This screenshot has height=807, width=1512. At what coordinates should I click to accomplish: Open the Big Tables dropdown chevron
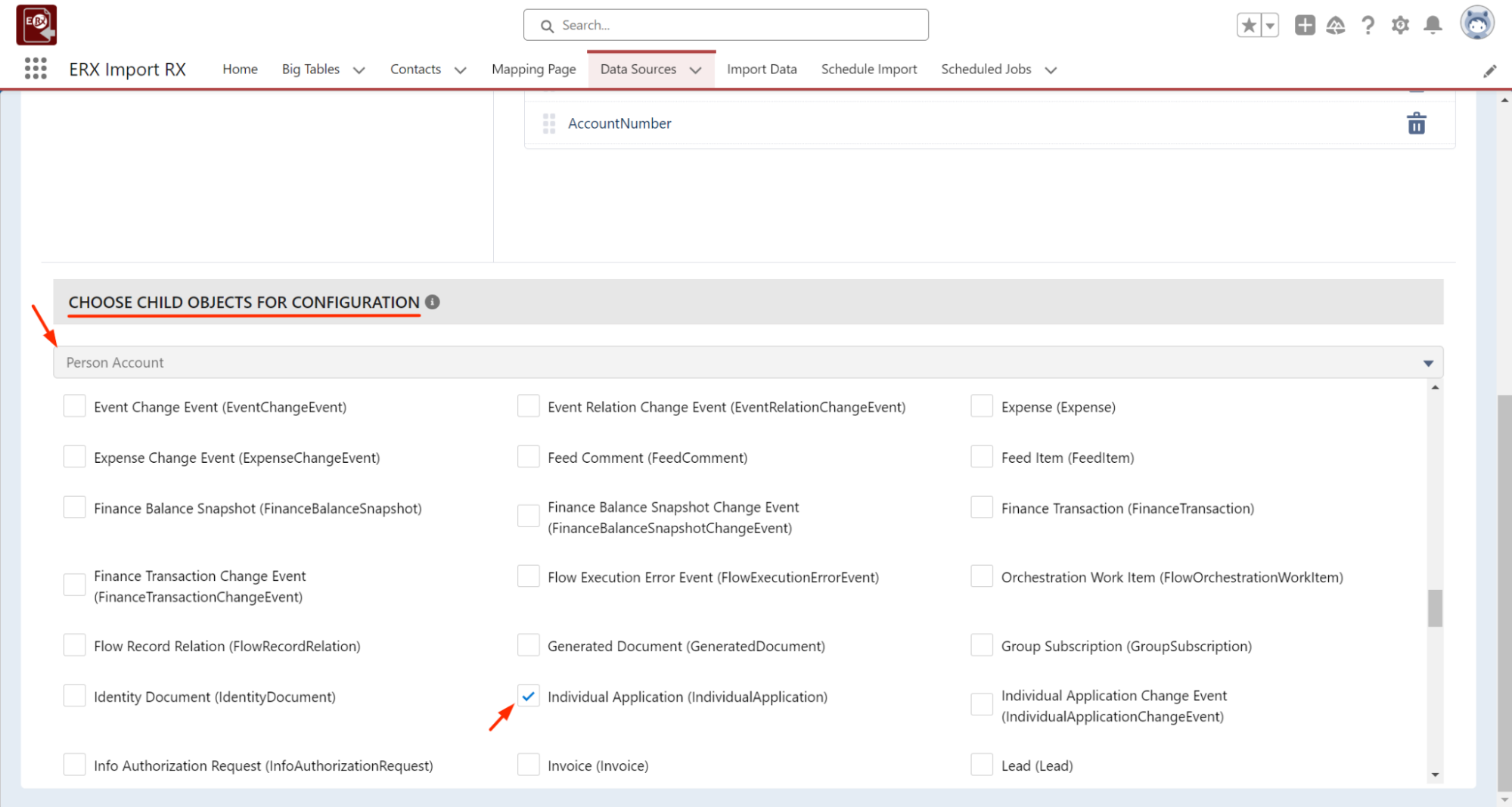coord(359,70)
